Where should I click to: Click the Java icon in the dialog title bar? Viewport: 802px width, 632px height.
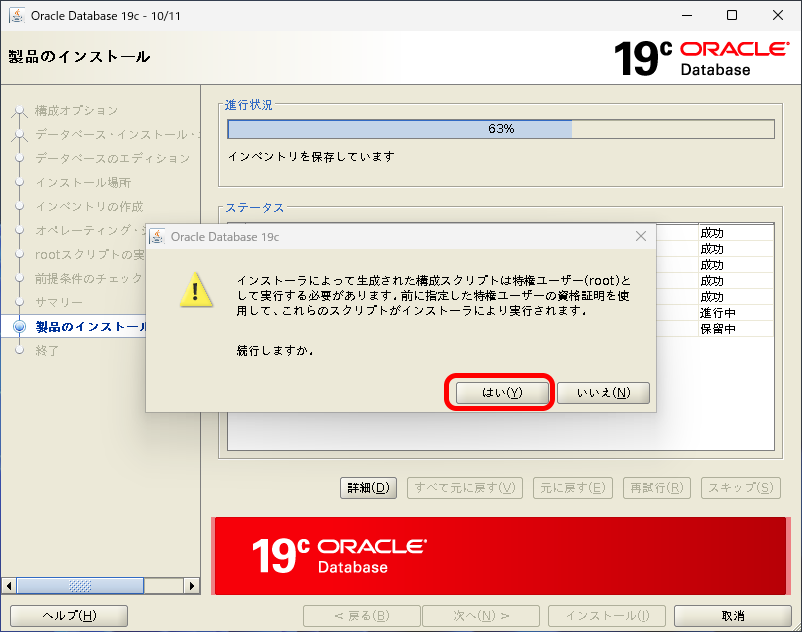point(157,237)
